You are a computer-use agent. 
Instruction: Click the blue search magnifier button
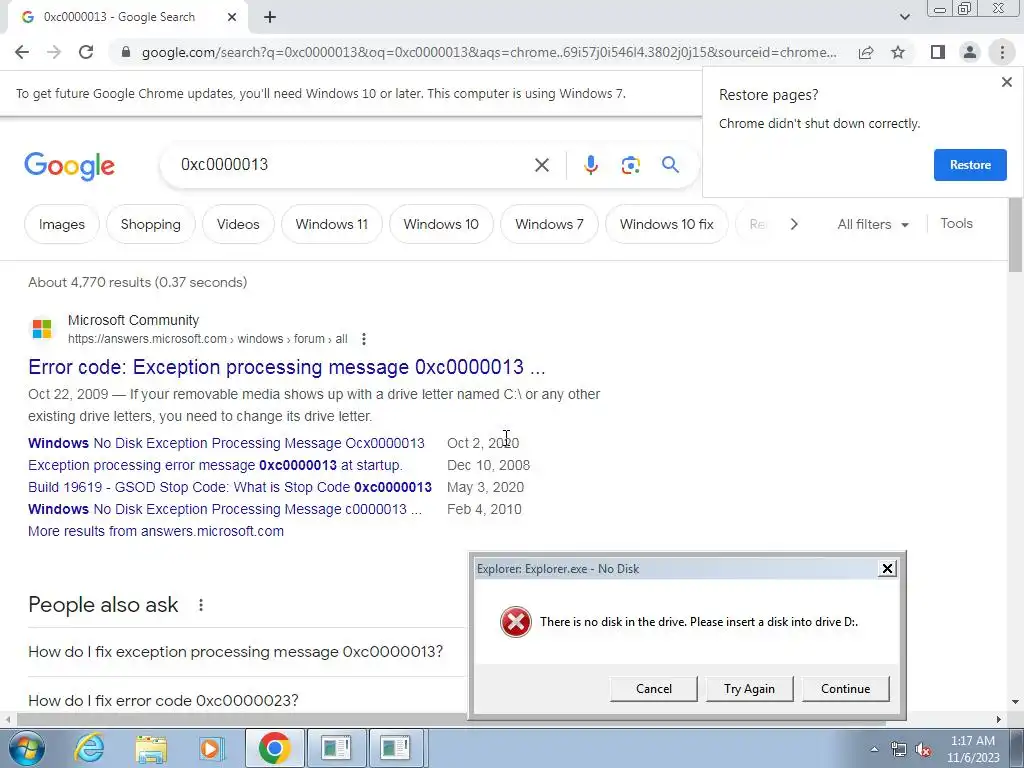[670, 165]
